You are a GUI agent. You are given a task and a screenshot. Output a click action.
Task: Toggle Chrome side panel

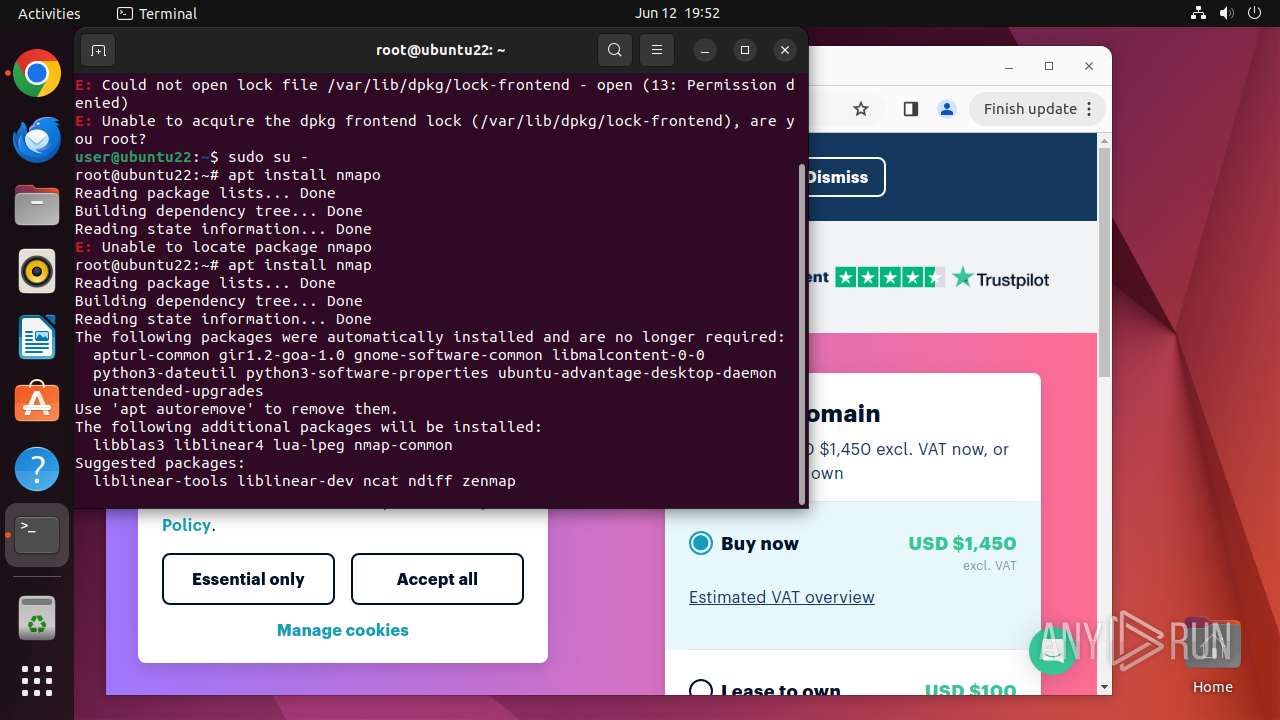(910, 109)
